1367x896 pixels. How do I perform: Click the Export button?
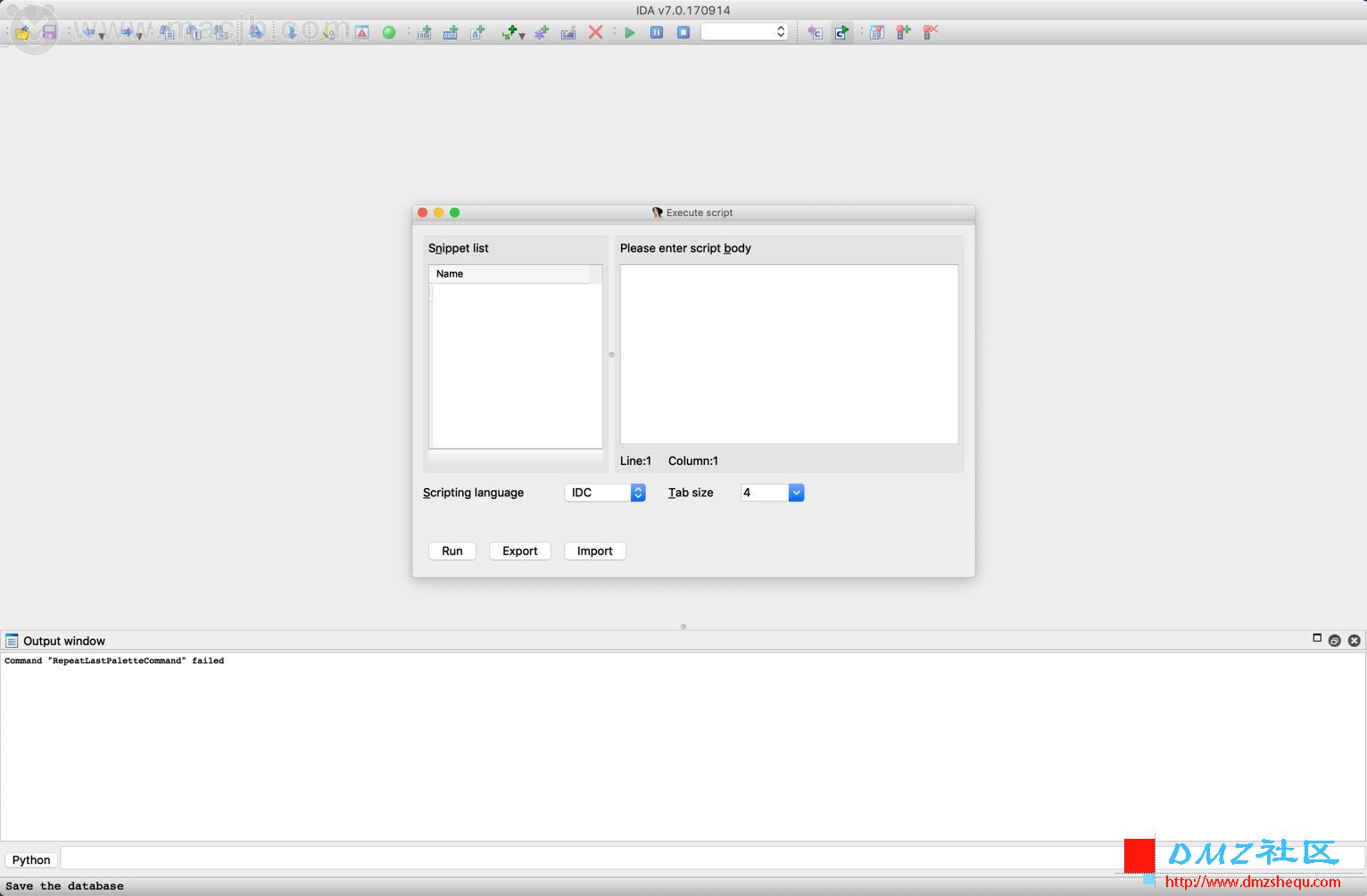[520, 551]
